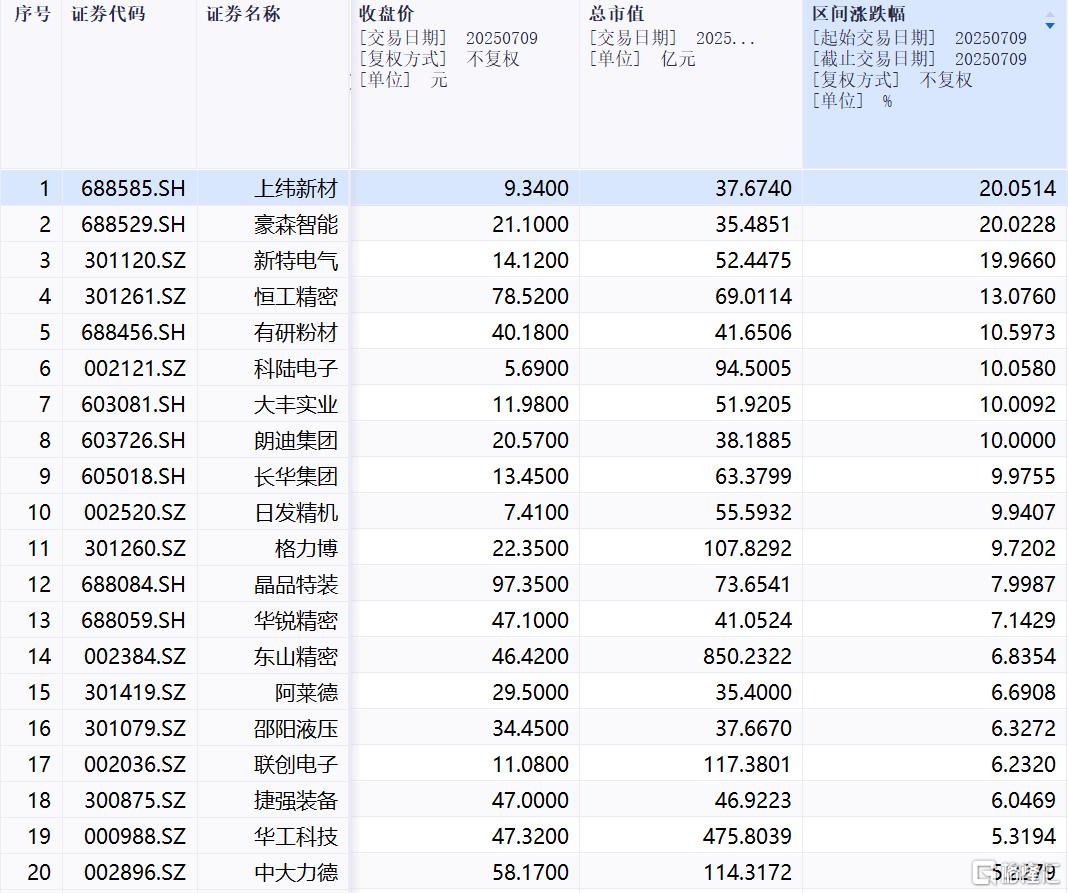
Task: Select closing price 58.1700
Action: click(x=531, y=873)
